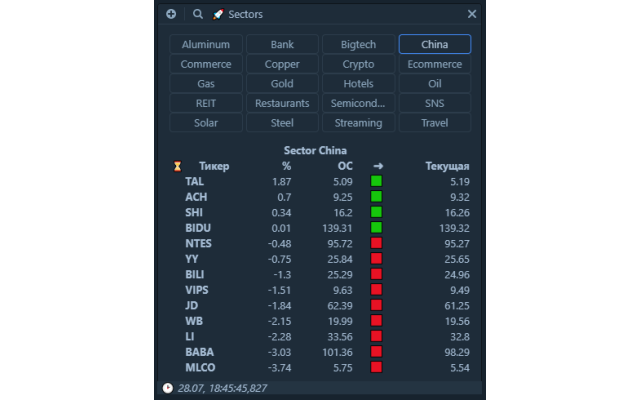Sort by the Тикер column header

point(214,166)
